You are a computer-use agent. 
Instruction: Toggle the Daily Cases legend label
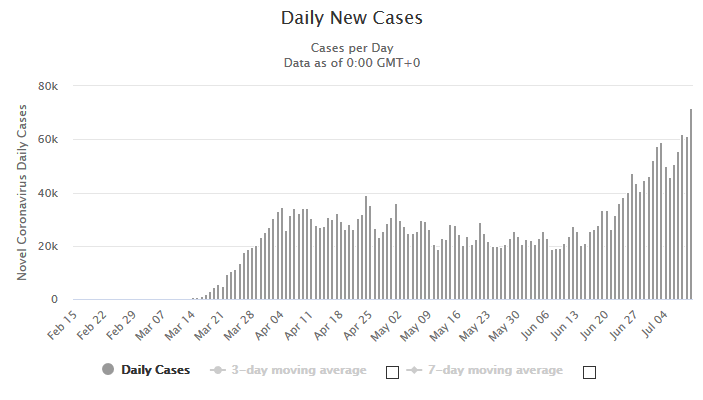pyautogui.click(x=156, y=370)
